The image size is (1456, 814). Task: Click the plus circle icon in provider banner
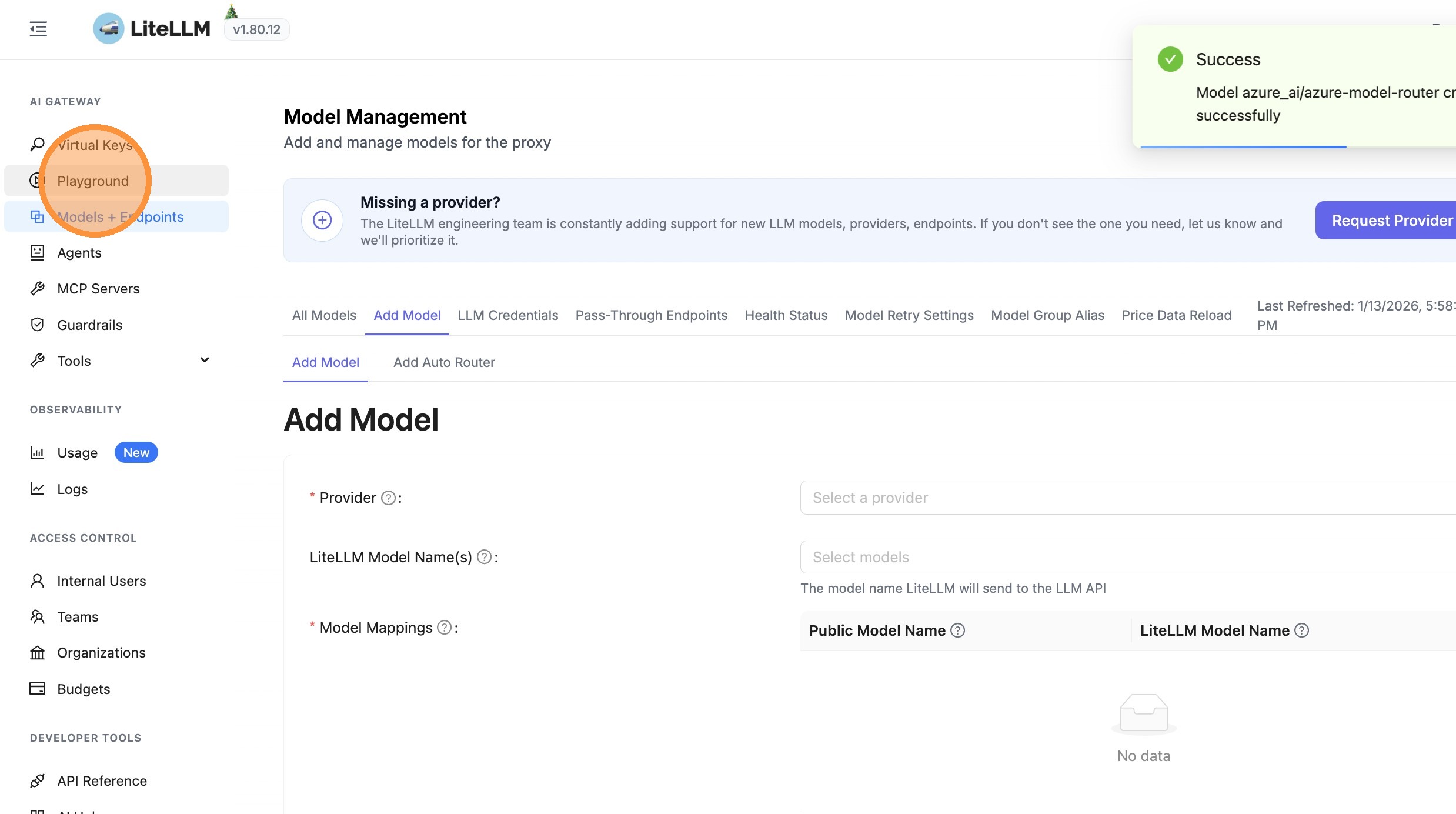tap(322, 221)
